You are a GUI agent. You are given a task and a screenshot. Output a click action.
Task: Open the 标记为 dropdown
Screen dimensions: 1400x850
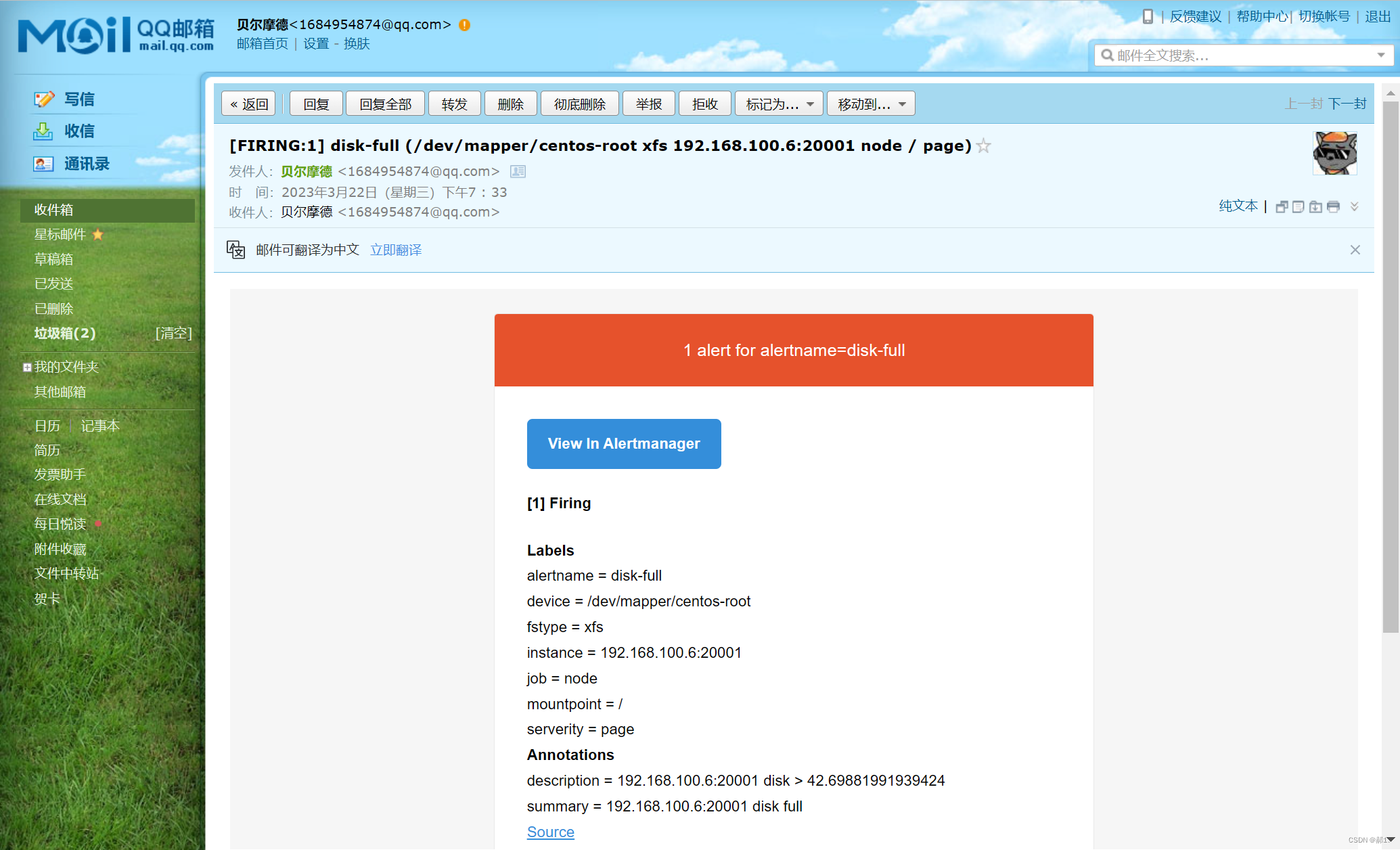(x=778, y=104)
